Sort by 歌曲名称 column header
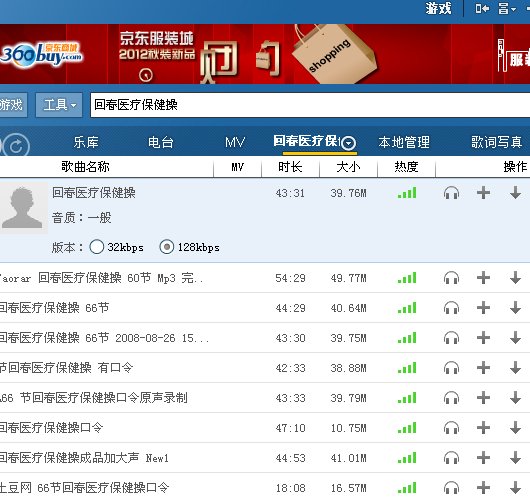 pos(85,167)
